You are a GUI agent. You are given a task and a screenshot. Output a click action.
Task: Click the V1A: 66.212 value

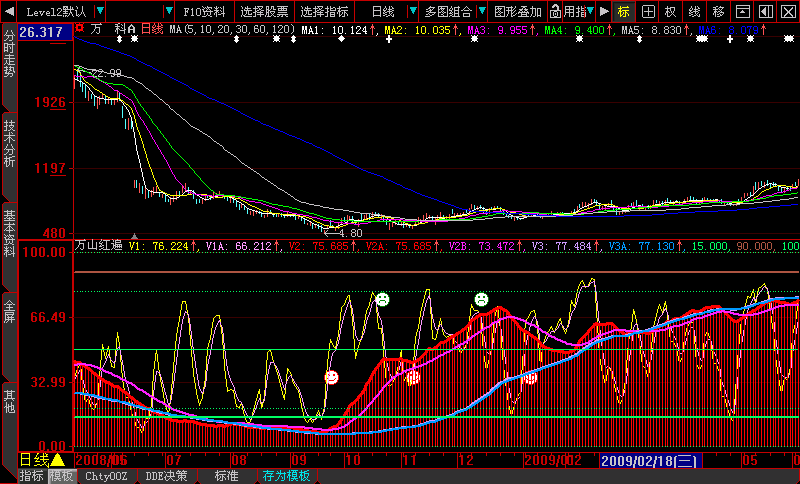(242, 246)
